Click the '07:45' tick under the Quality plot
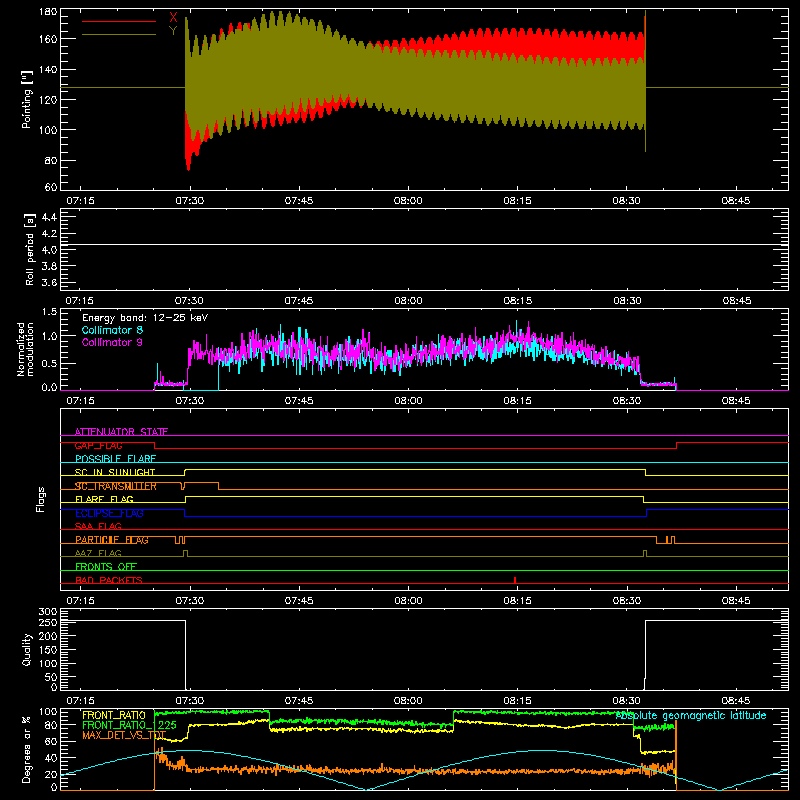This screenshot has width=800, height=800. 299,701
